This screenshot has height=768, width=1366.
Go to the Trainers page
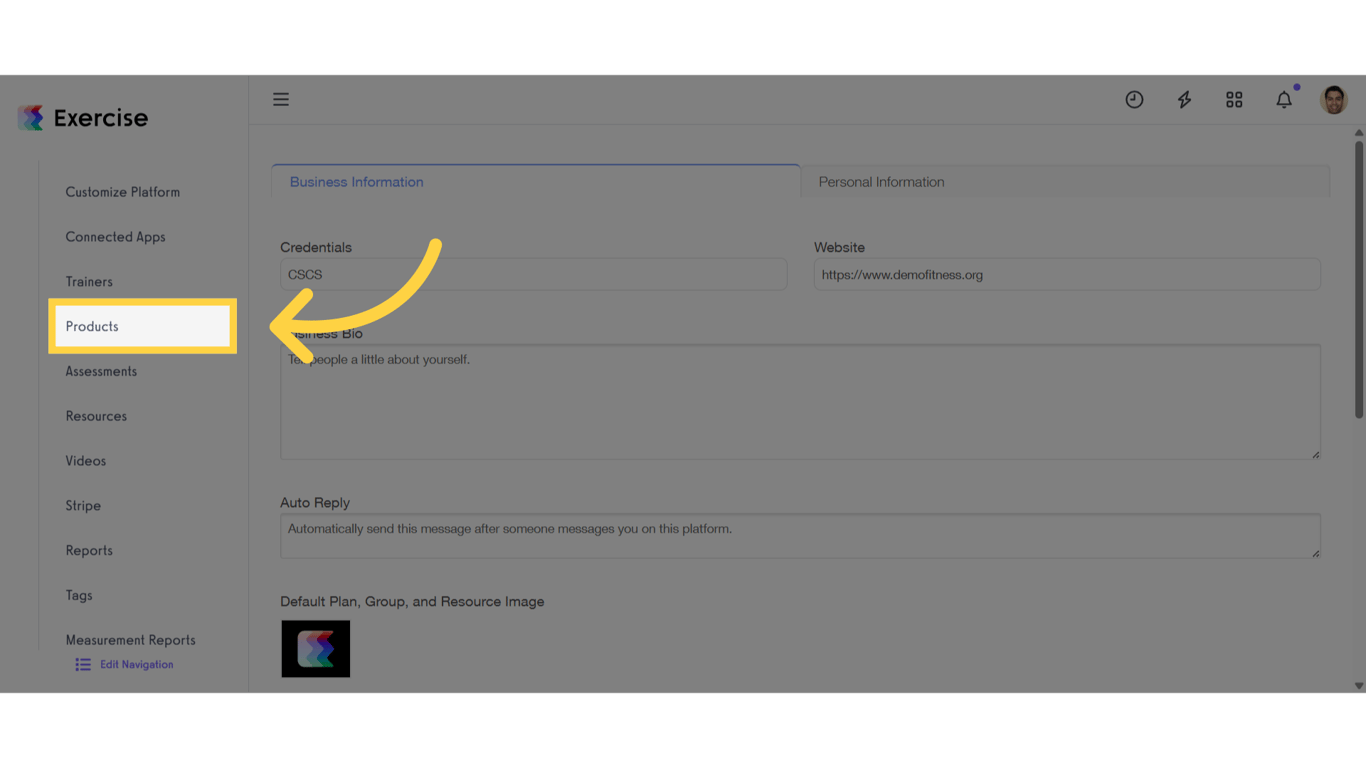click(x=89, y=281)
